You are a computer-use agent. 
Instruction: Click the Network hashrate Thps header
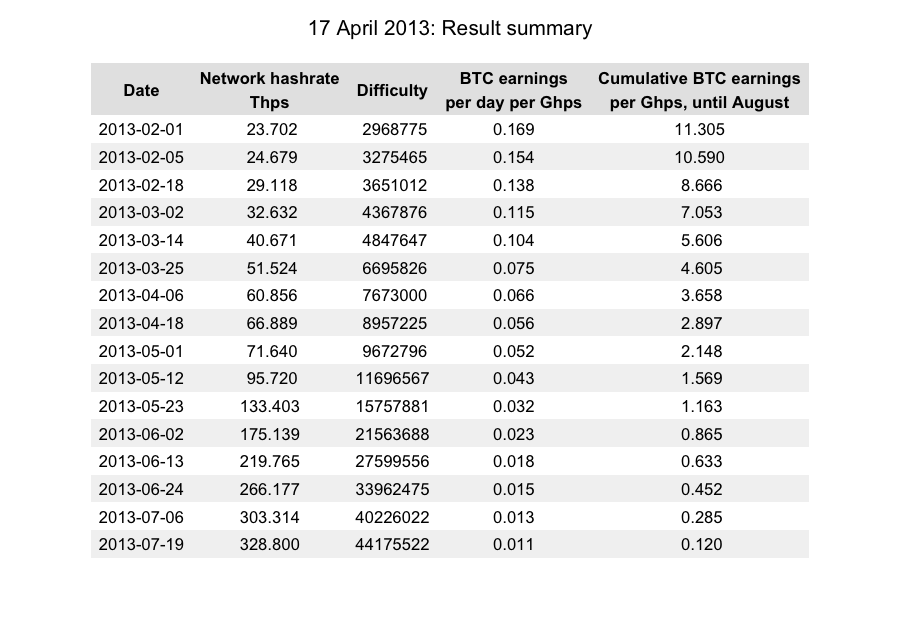pyautogui.click(x=269, y=90)
